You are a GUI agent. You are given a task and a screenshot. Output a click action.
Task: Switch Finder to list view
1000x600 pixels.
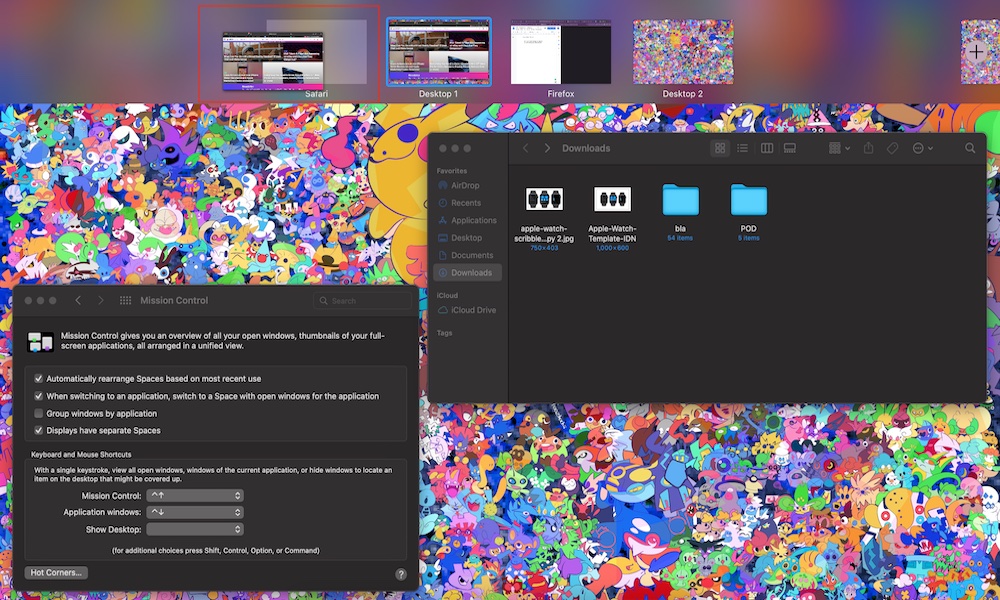(742, 148)
